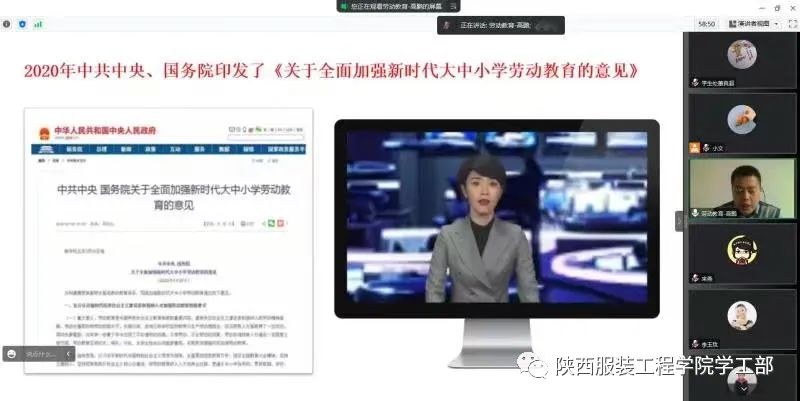Screen dimensions: 800x401
Task: Click the icon right of the sharing notice
Action: (452, 7)
